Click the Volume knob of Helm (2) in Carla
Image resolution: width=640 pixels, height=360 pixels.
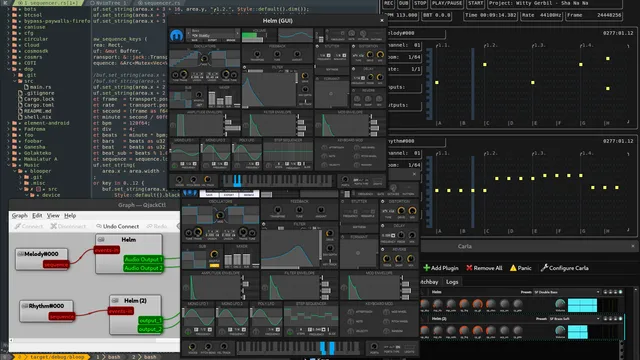[x=560, y=331]
